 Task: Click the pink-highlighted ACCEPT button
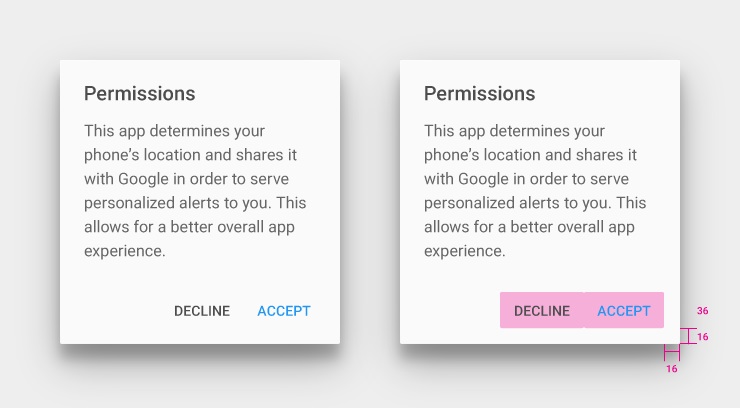pos(624,310)
